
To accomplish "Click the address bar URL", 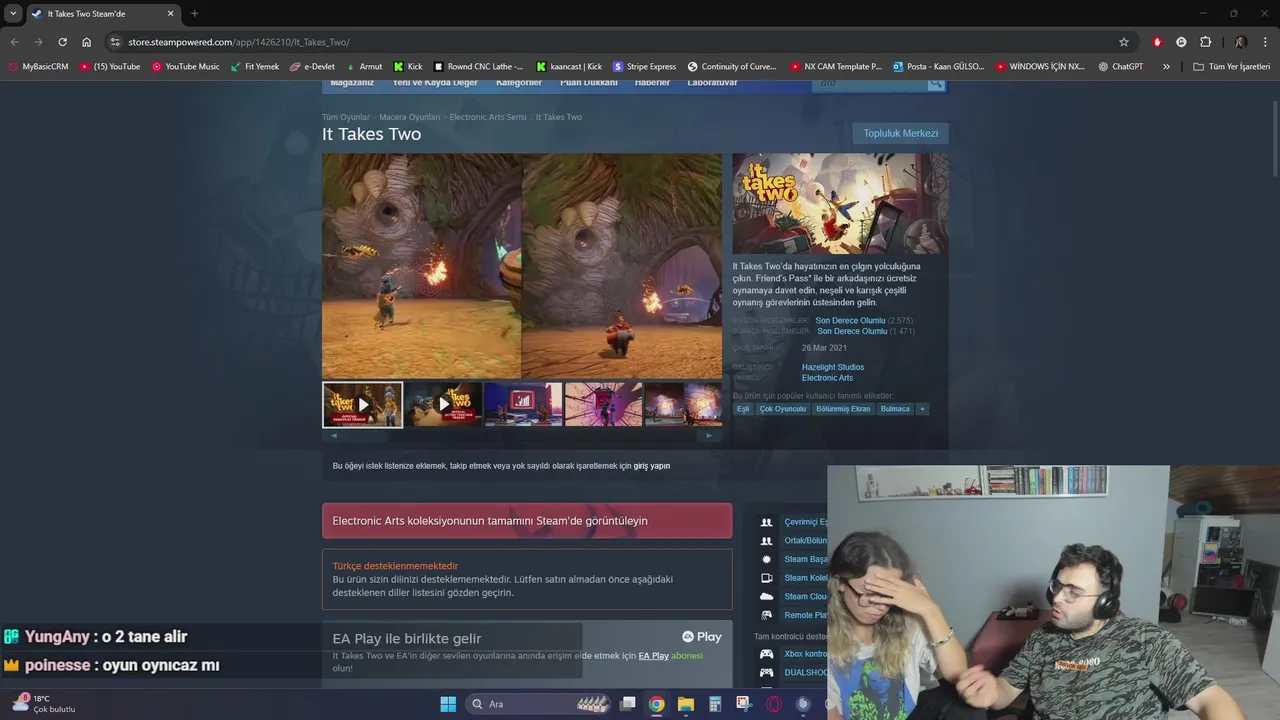I will click(x=239, y=42).
